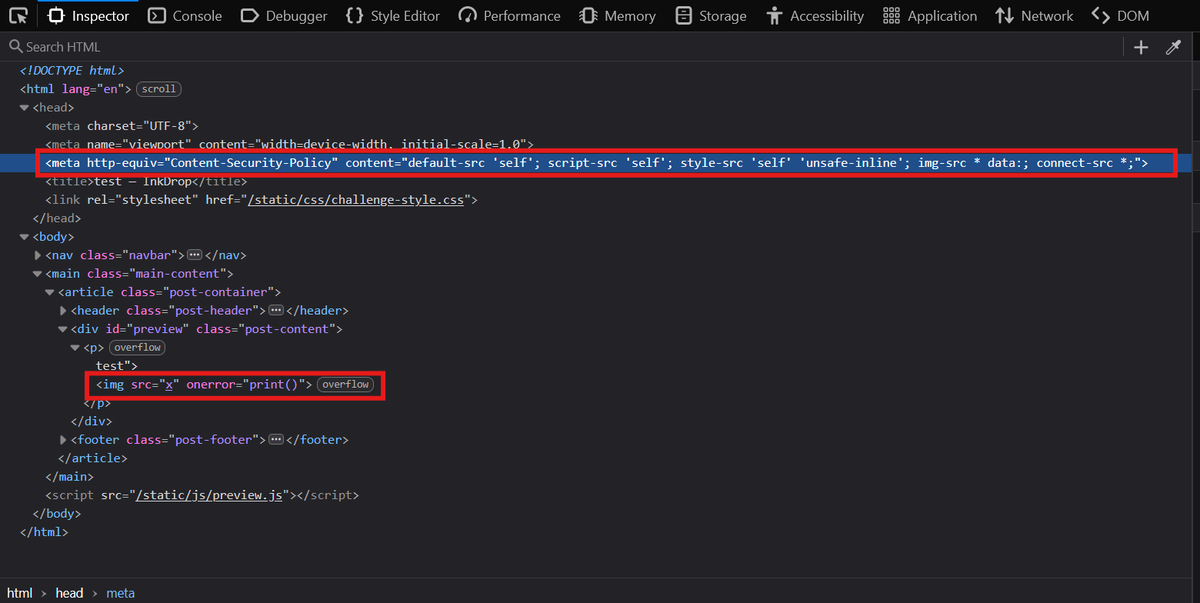The image size is (1200, 603).
Task: Activate the element picker tool
Action: click(x=17, y=16)
